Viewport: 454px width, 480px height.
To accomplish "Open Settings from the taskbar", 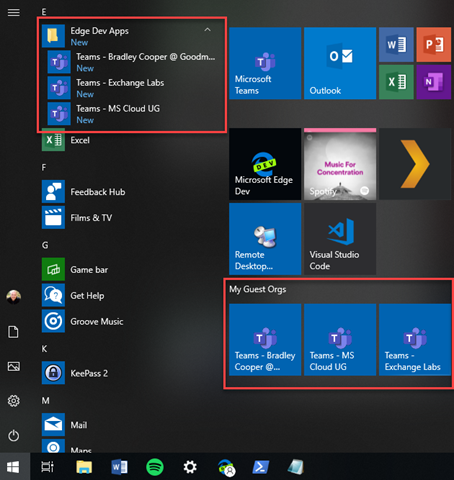I will point(190,467).
